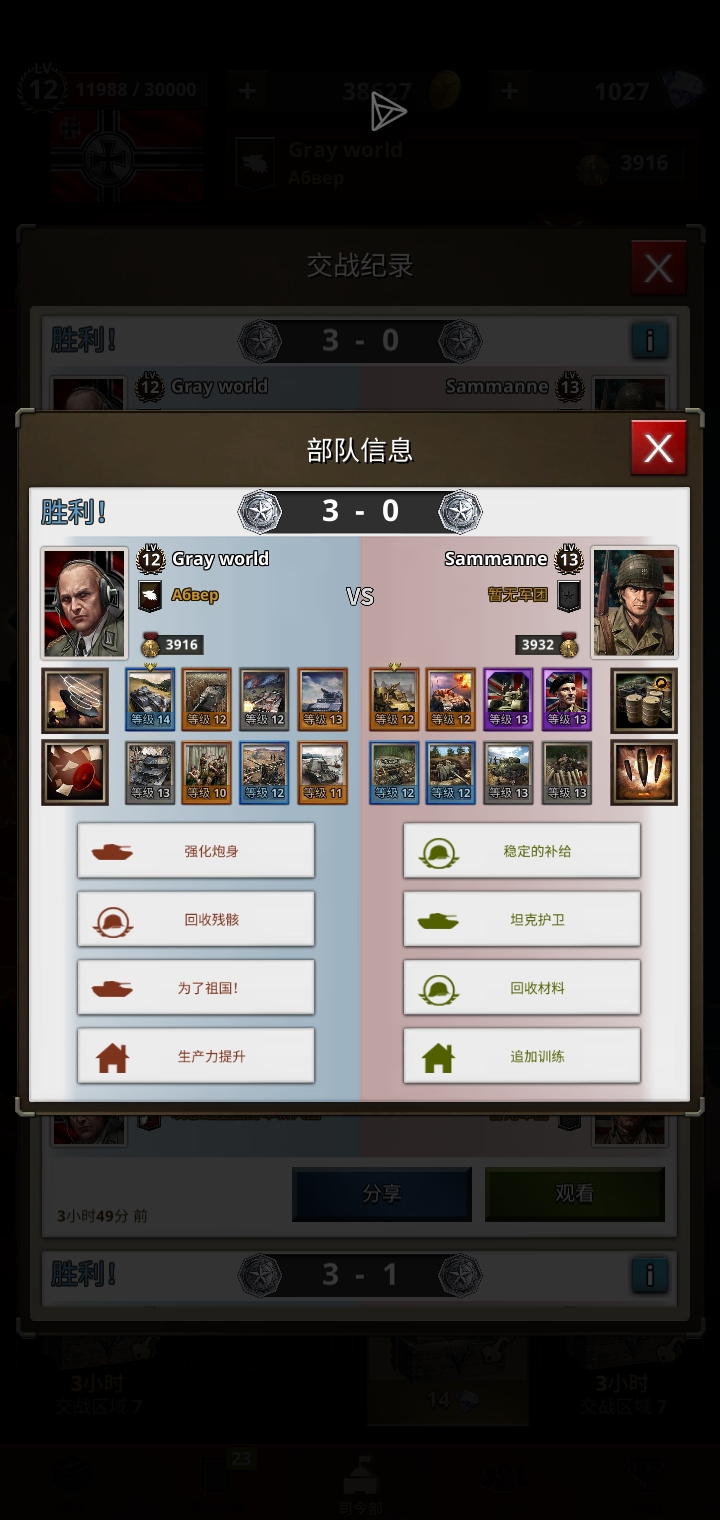Open 稳定的补给 enemy doctrine
Image resolution: width=720 pixels, height=1520 pixels.
tap(522, 851)
